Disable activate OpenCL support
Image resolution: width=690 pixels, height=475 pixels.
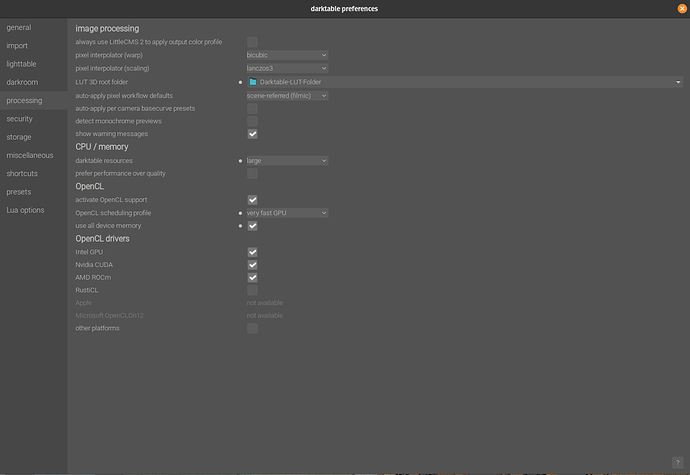[252, 200]
